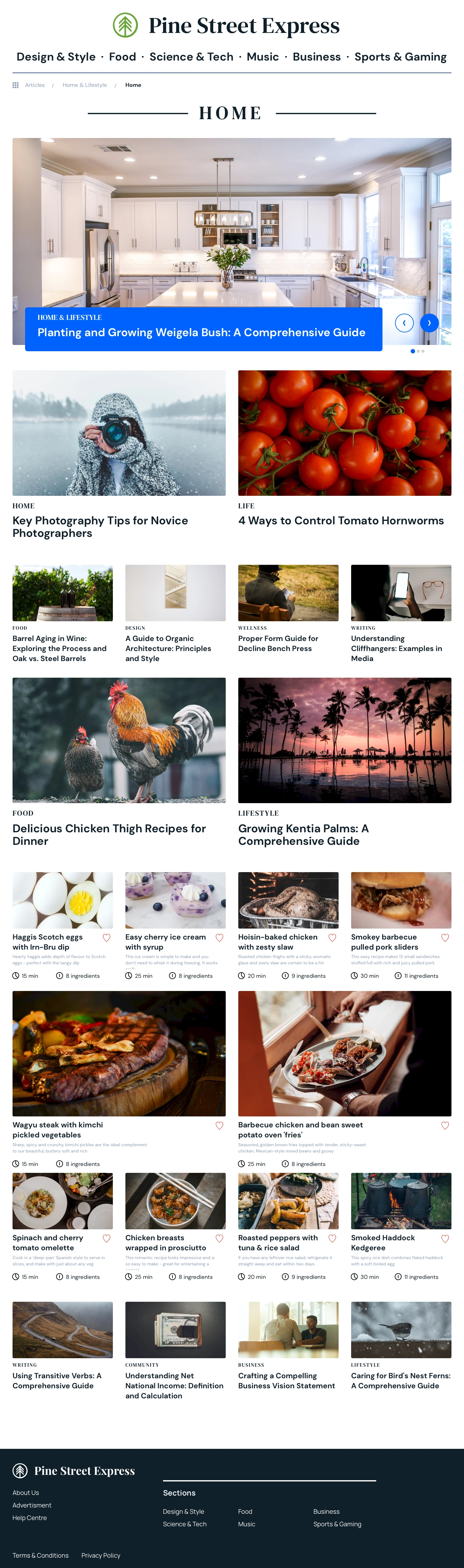Click heart on Hoisin-baked chicken recipe
Viewport: 464px width, 1568px height.
tap(332, 937)
